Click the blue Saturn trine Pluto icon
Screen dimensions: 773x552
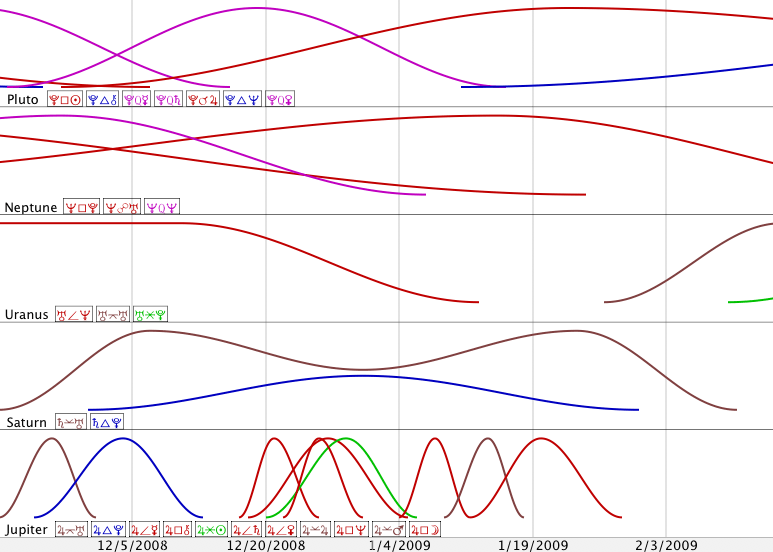pyautogui.click(x=106, y=422)
